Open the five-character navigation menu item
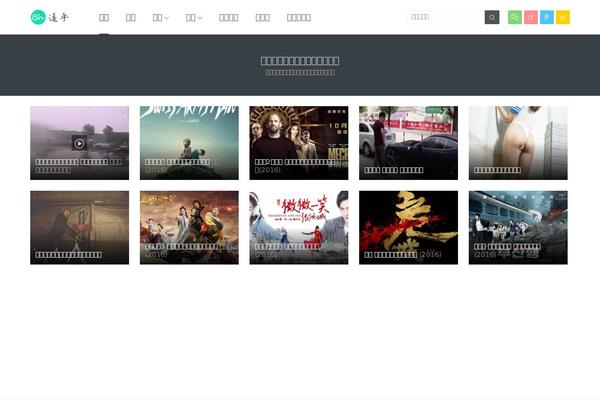 pyautogui.click(x=298, y=18)
